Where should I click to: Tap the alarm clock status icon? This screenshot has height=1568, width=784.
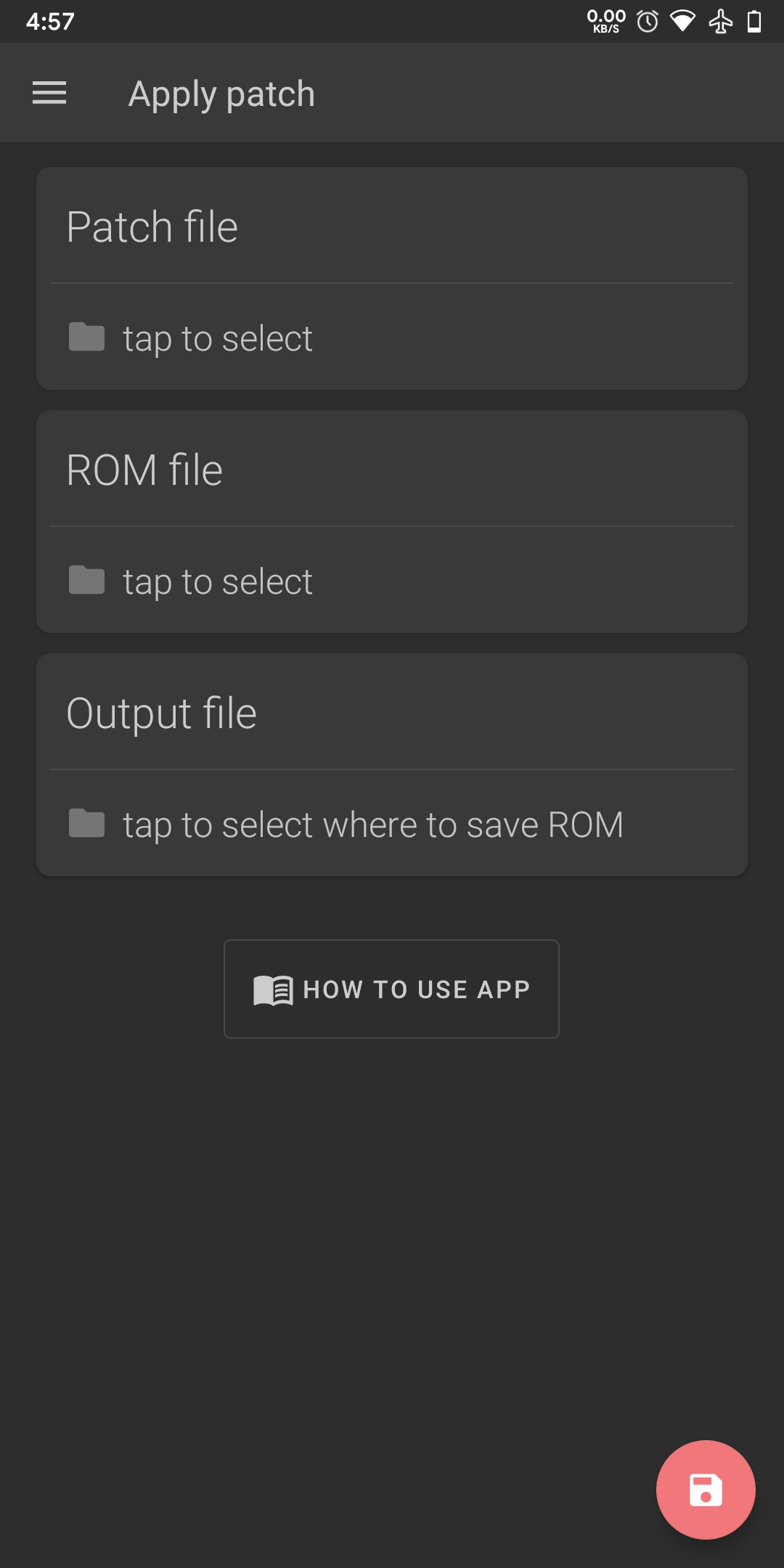pos(648,22)
